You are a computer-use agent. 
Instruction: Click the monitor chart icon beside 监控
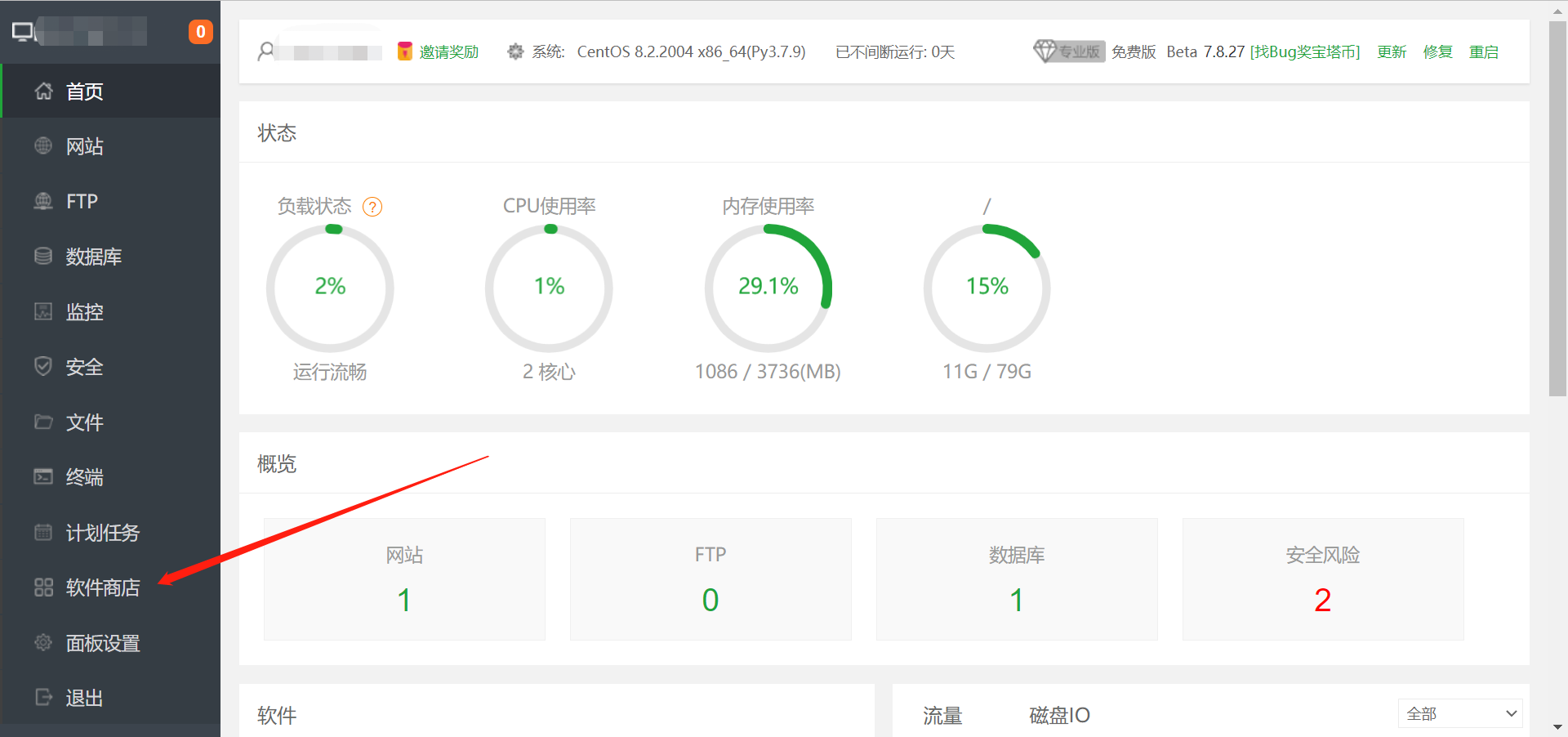[43, 311]
